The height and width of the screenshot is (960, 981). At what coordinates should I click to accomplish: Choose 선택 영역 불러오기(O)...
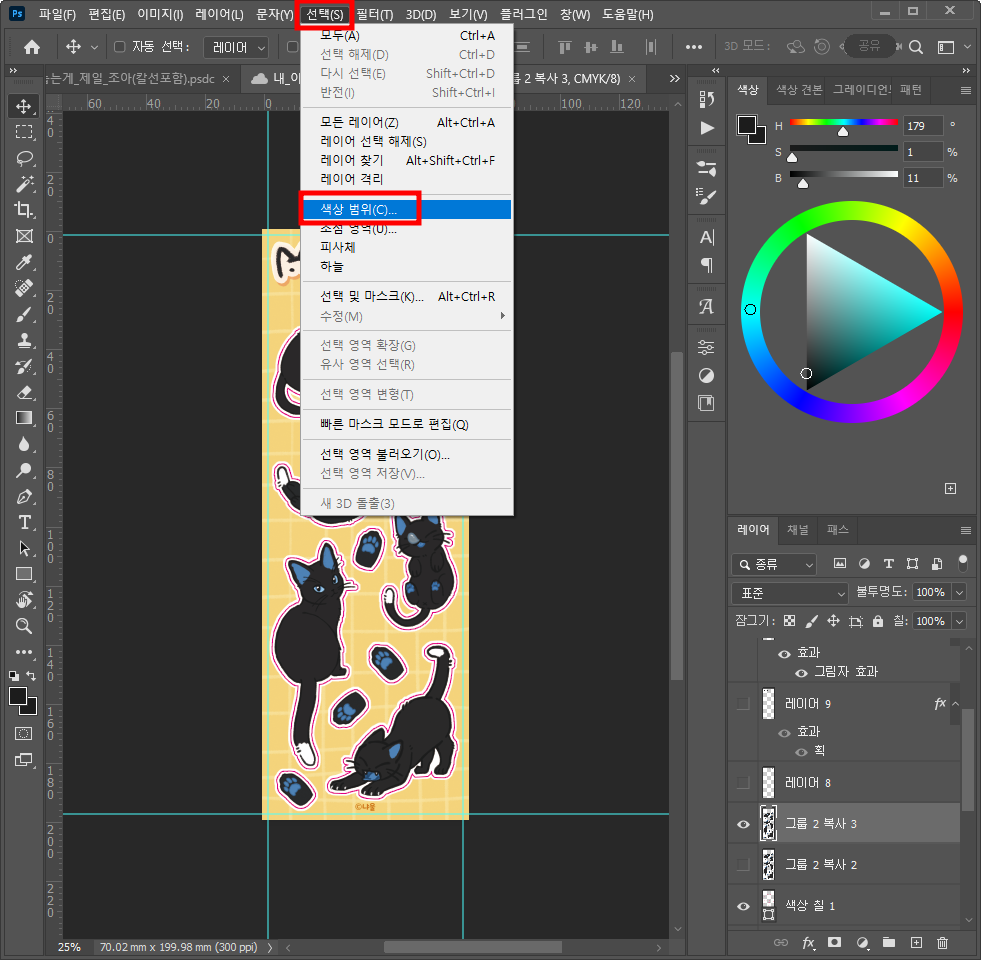tap(407, 454)
